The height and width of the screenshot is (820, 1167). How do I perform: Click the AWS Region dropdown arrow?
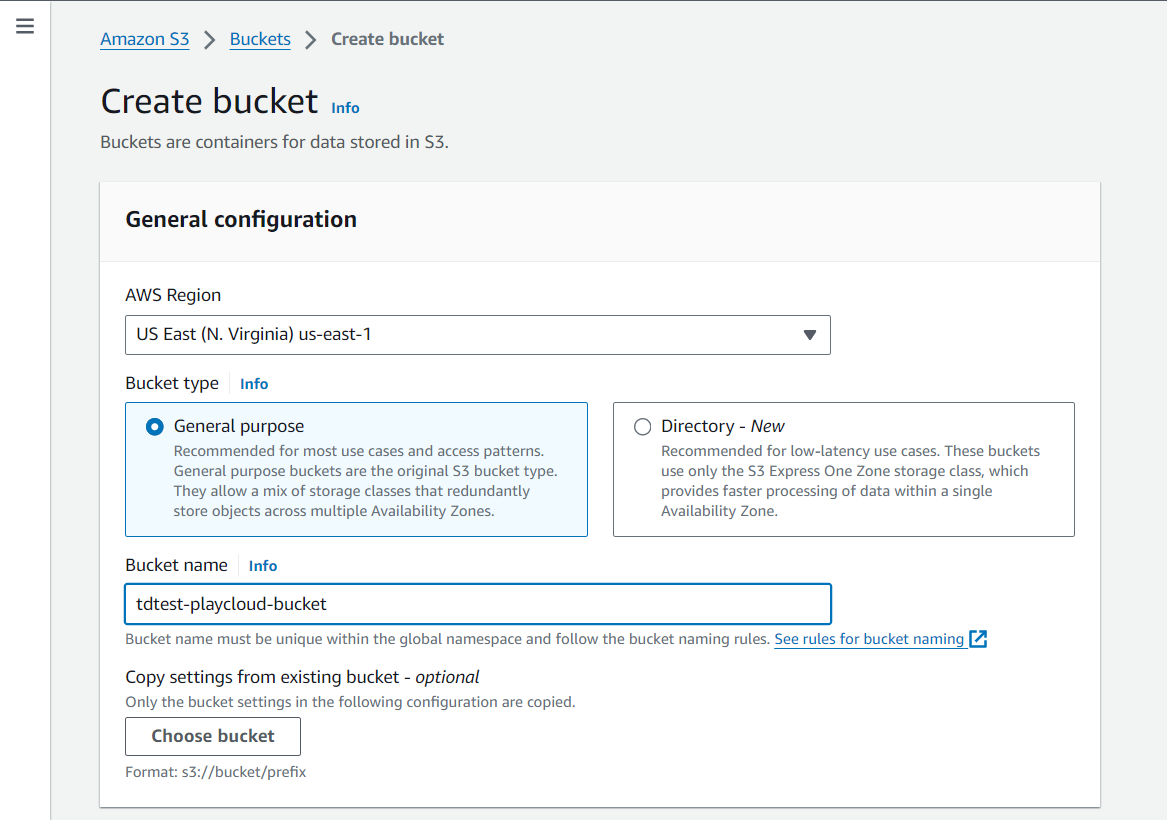pyautogui.click(x=810, y=335)
